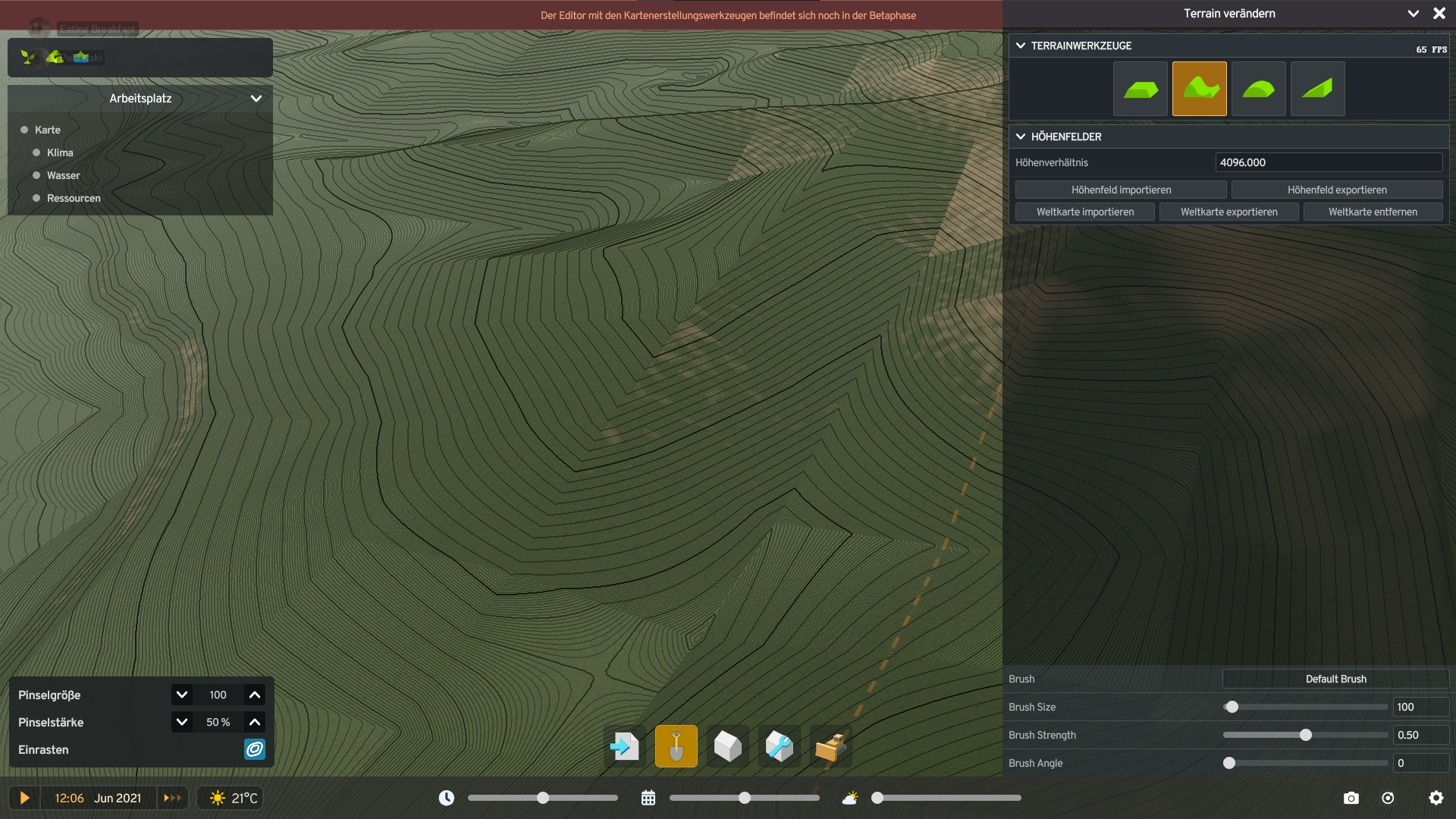Minimize the Terrain verändern panel chevron
This screenshot has width=1456, height=819.
point(1414,14)
